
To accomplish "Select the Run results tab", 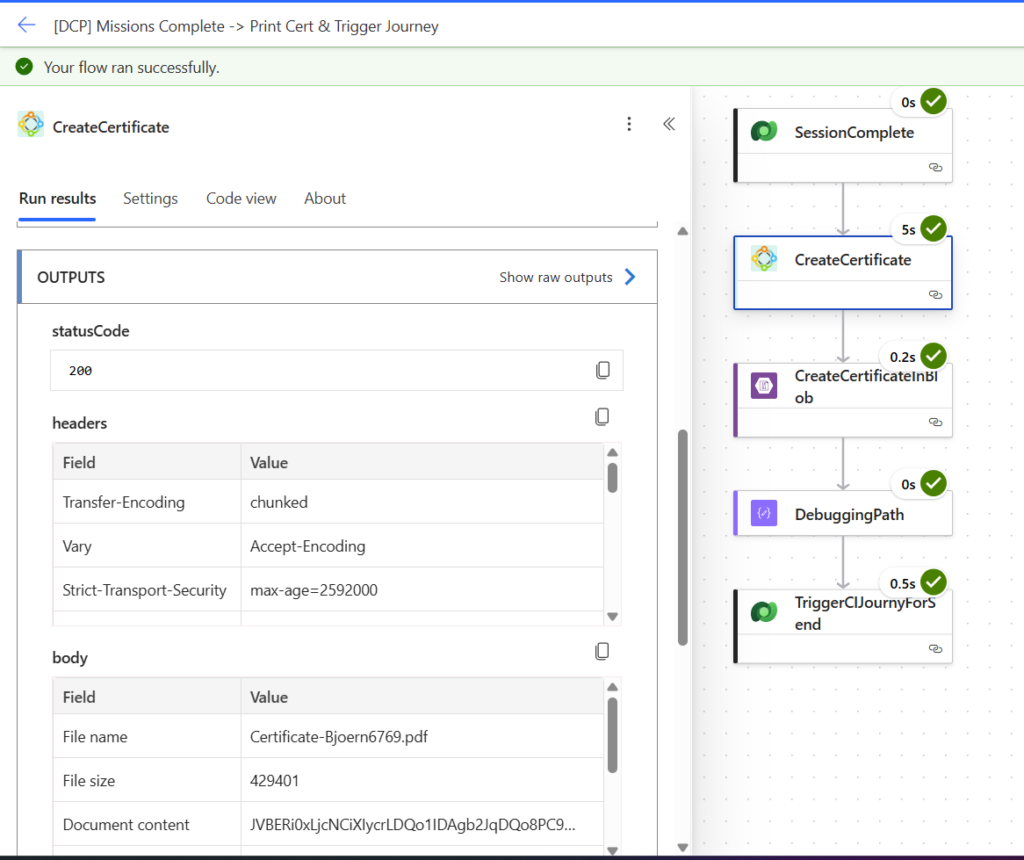I will pyautogui.click(x=58, y=198).
